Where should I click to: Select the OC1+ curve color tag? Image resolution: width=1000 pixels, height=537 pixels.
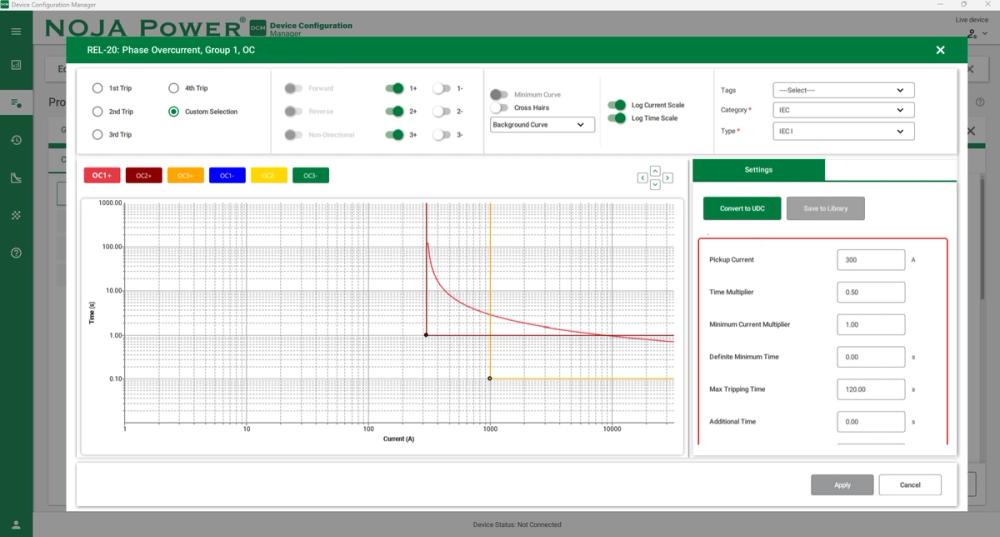click(102, 175)
